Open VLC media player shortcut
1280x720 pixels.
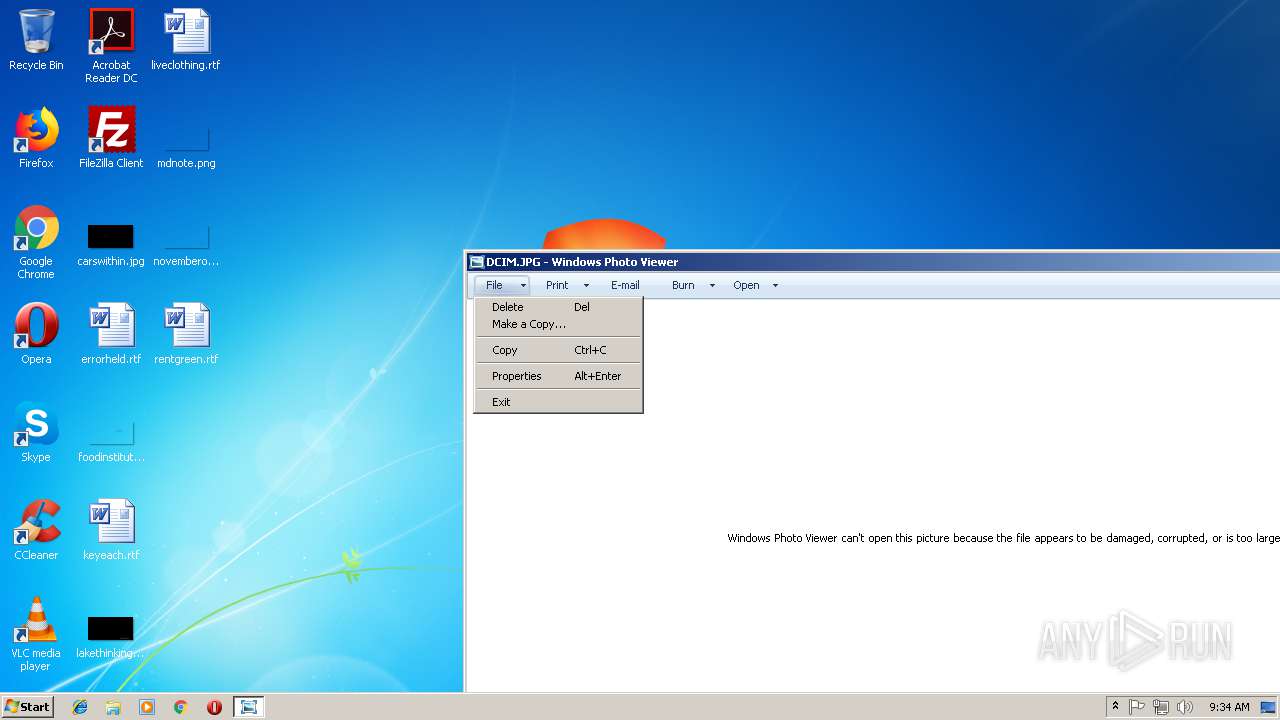coord(36,634)
